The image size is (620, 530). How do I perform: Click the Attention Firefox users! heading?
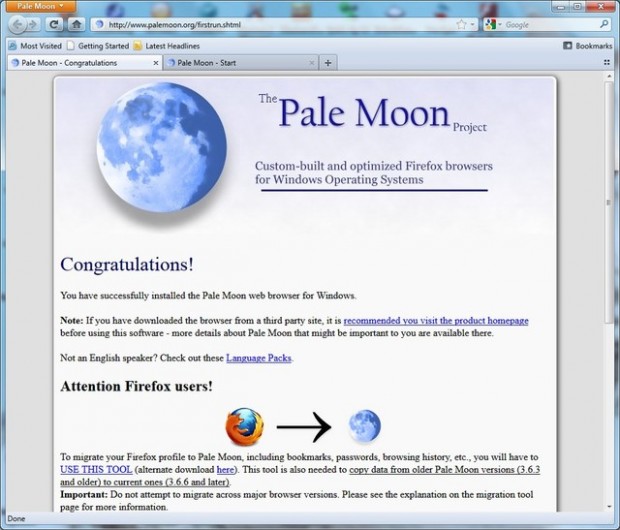(136, 386)
